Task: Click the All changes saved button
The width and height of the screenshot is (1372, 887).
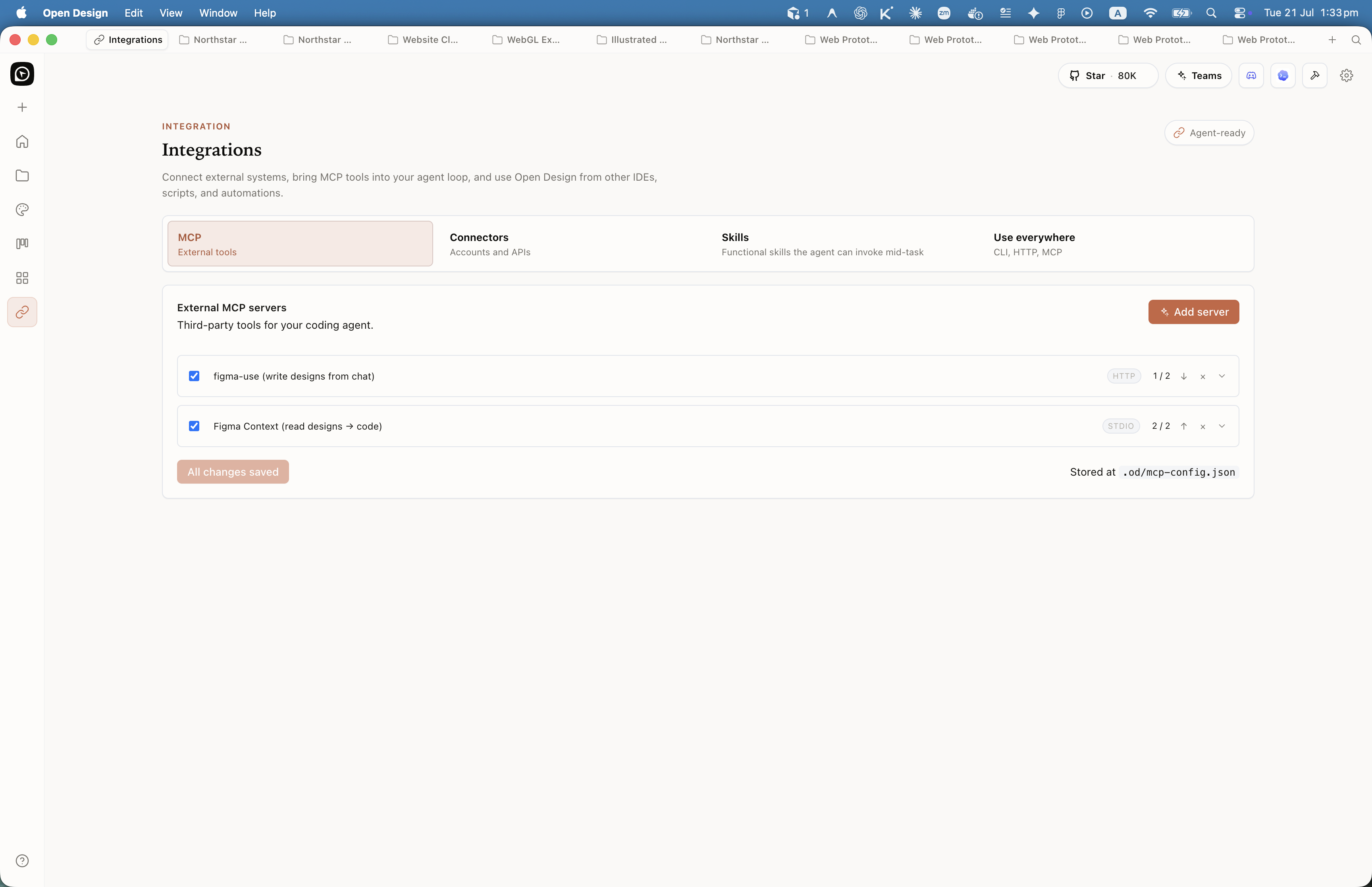Action: [x=233, y=472]
